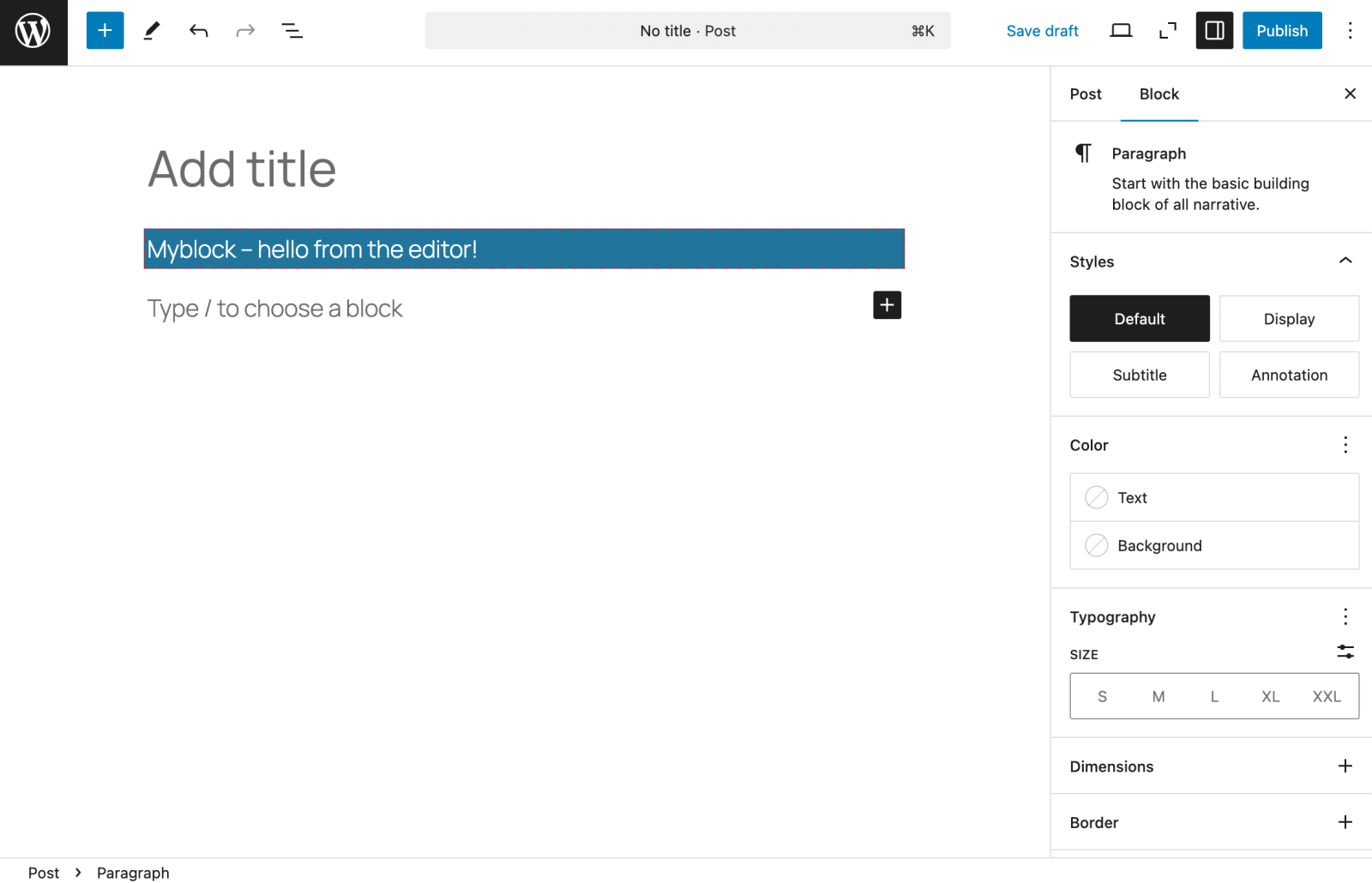Toggle custom size control icon
1372x883 pixels.
pyautogui.click(x=1345, y=652)
